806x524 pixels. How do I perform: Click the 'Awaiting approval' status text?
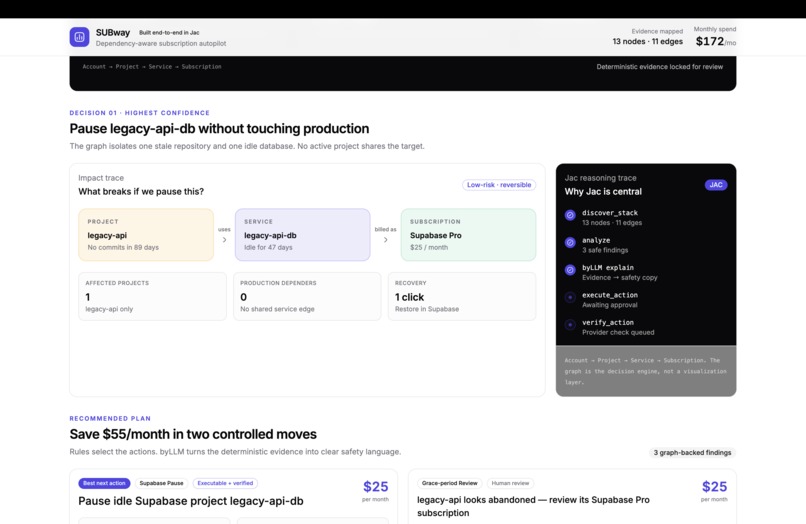click(610, 305)
